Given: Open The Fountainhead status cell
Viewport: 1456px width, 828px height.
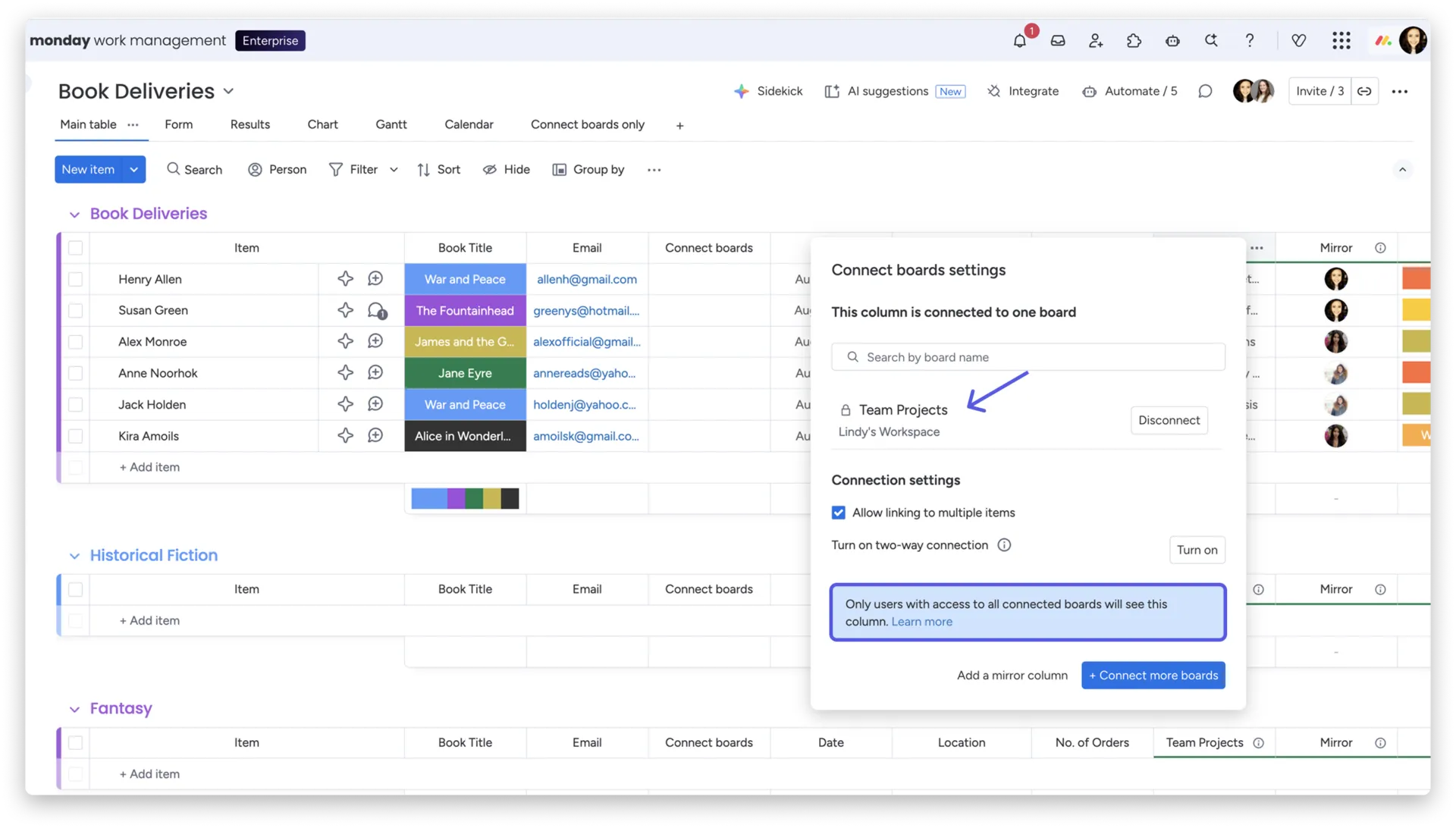Looking at the screenshot, I should pos(465,311).
